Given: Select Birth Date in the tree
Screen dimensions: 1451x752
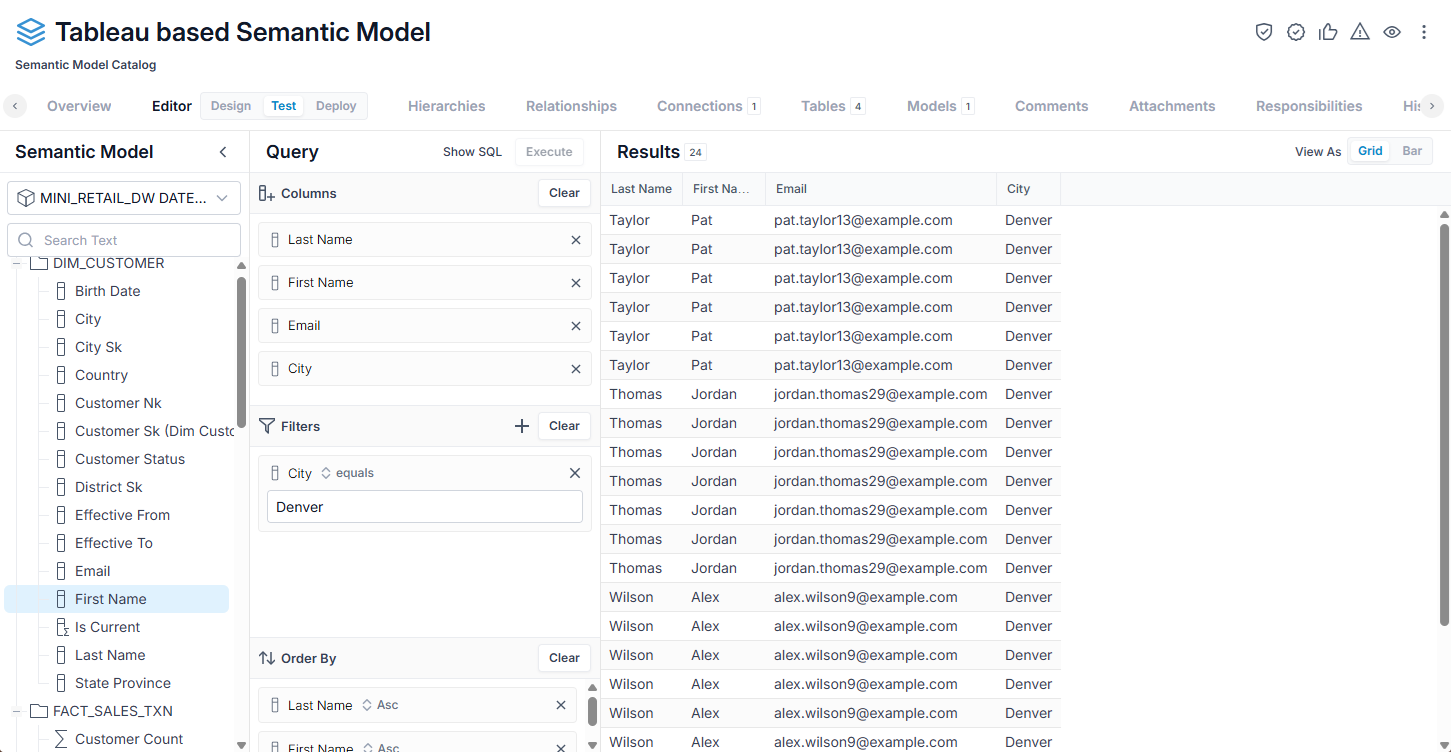Looking at the screenshot, I should coord(107,291).
